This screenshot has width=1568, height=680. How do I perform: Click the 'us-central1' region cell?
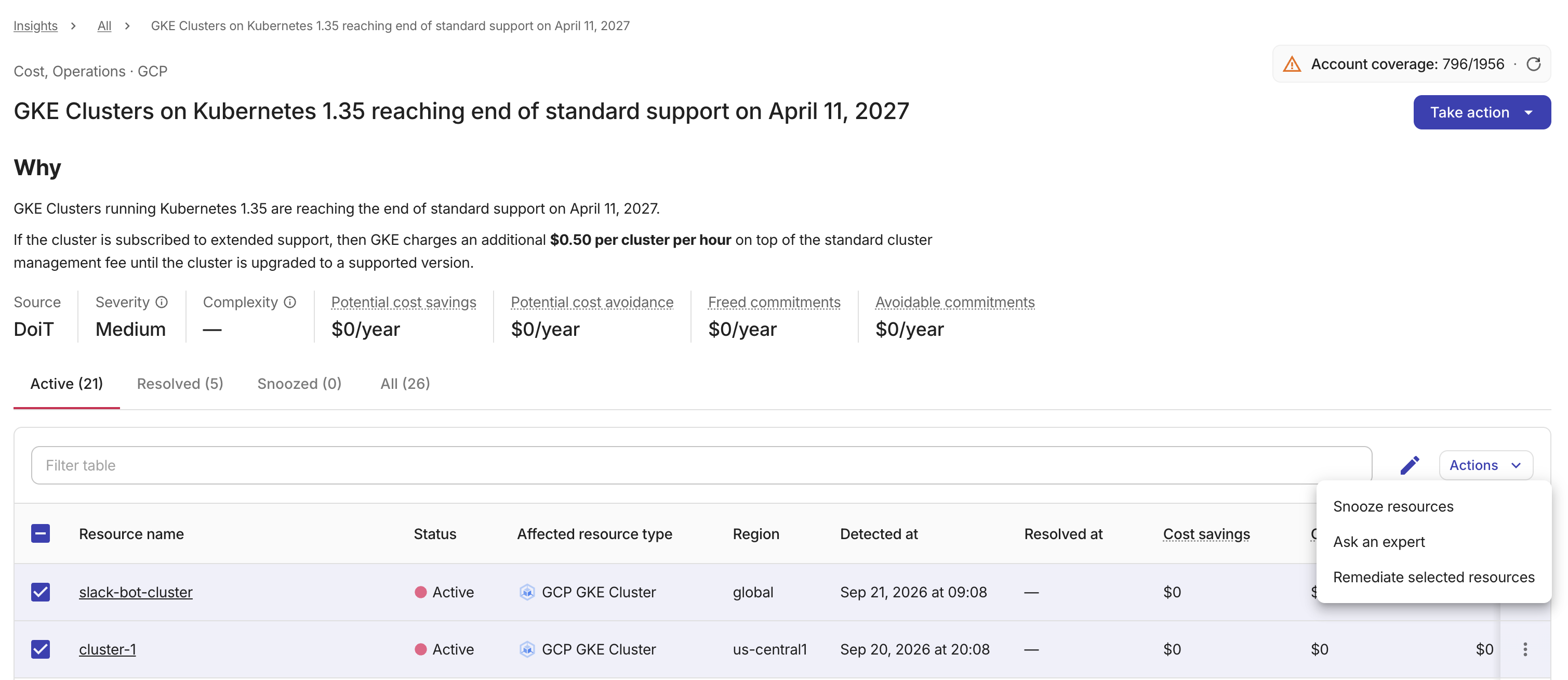[769, 649]
